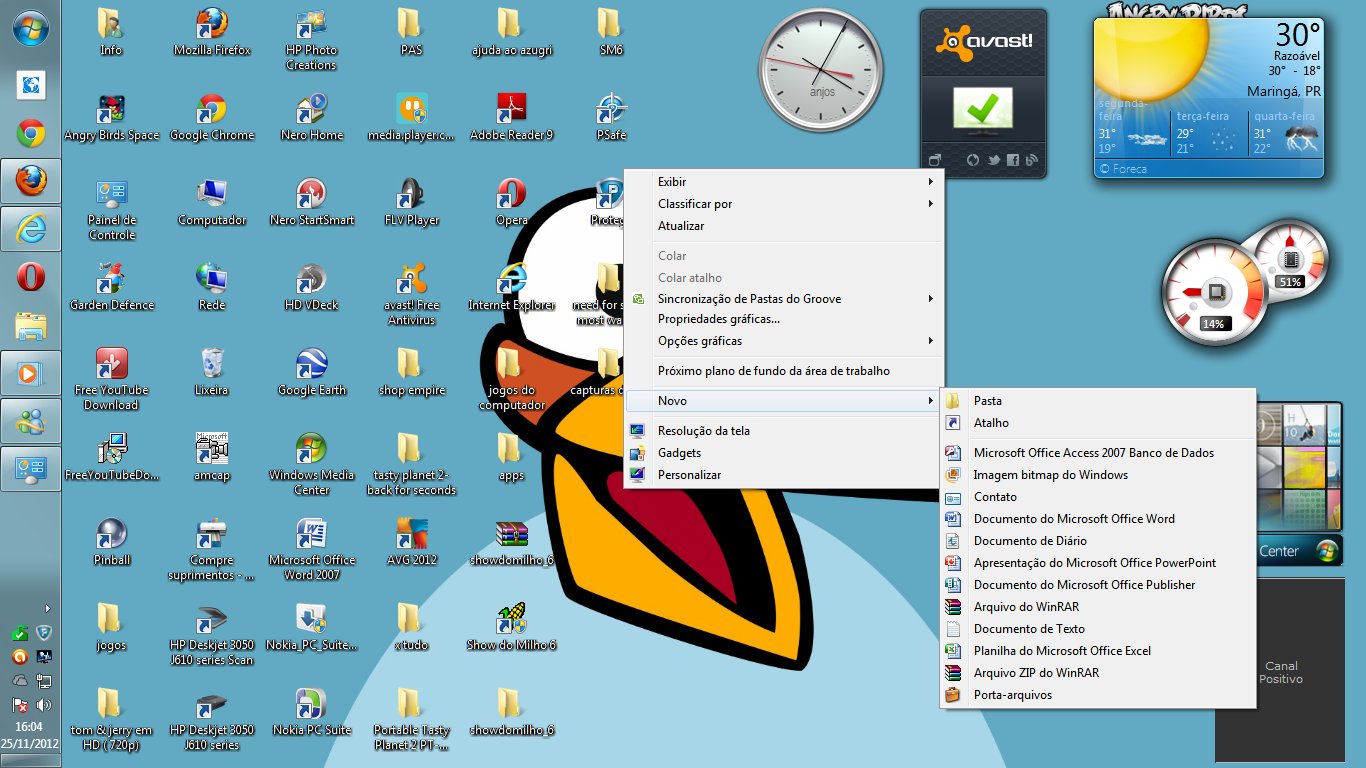The height and width of the screenshot is (768, 1366).
Task: Open the Google Chrome desktop shortcut
Action: tap(212, 117)
